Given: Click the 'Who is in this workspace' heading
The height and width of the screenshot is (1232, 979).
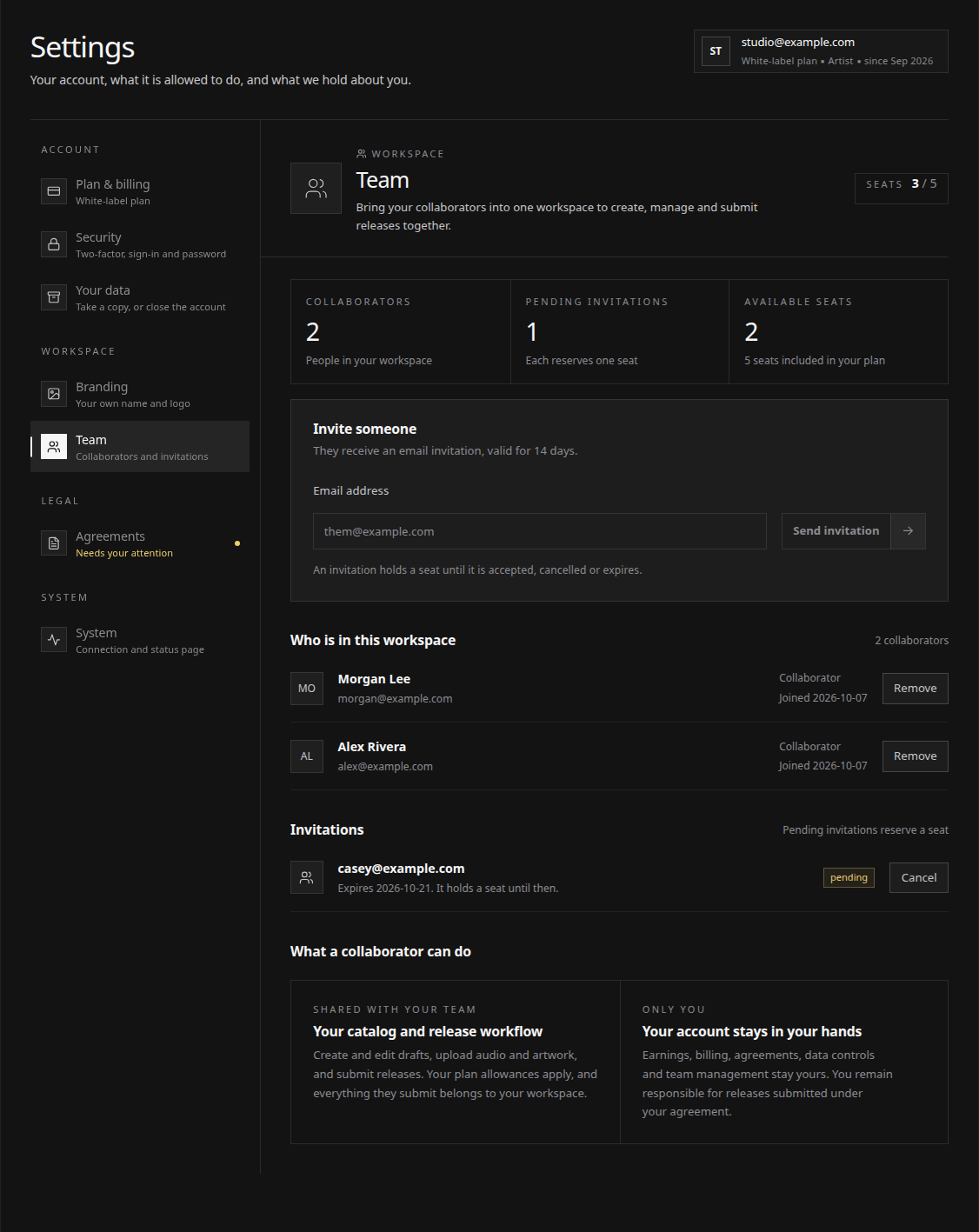Looking at the screenshot, I should (x=373, y=641).
